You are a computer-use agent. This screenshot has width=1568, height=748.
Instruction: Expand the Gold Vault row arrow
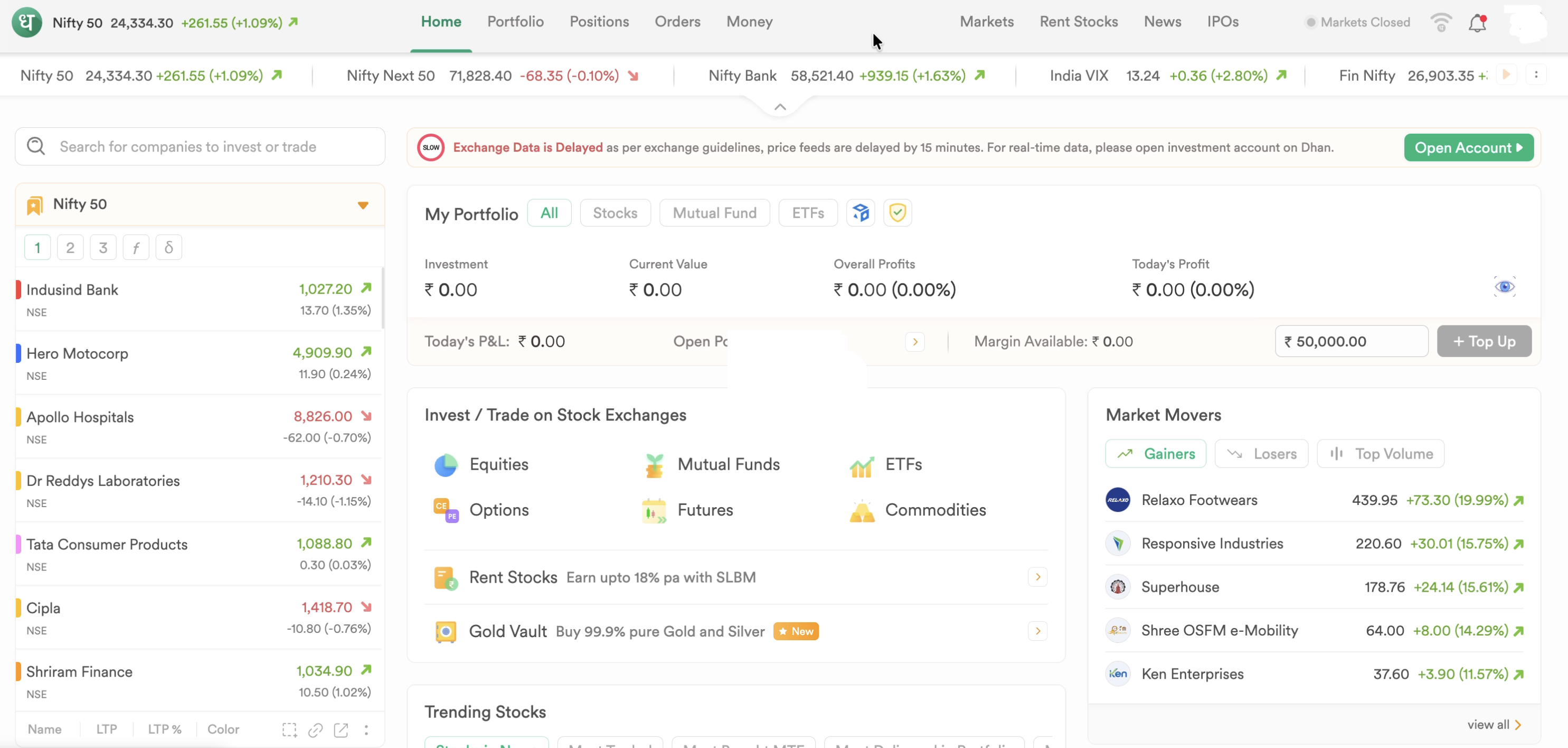click(1037, 631)
